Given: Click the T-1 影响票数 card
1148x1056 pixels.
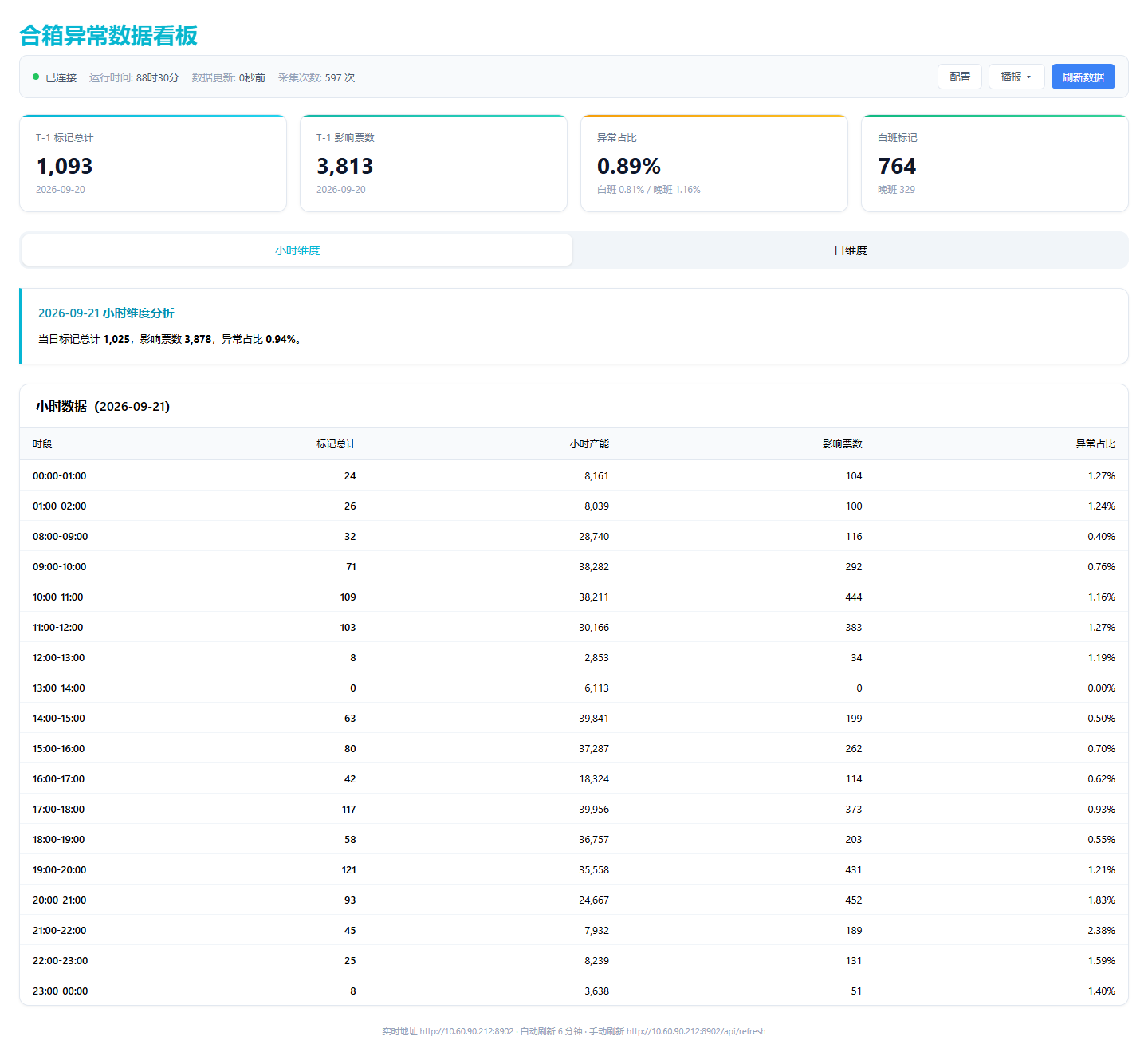Looking at the screenshot, I should pyautogui.click(x=434, y=164).
